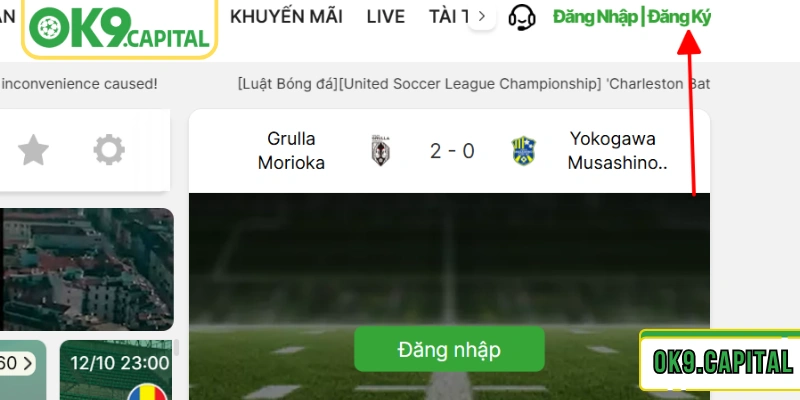
Task: Open the LIVE menu item
Action: (x=386, y=17)
